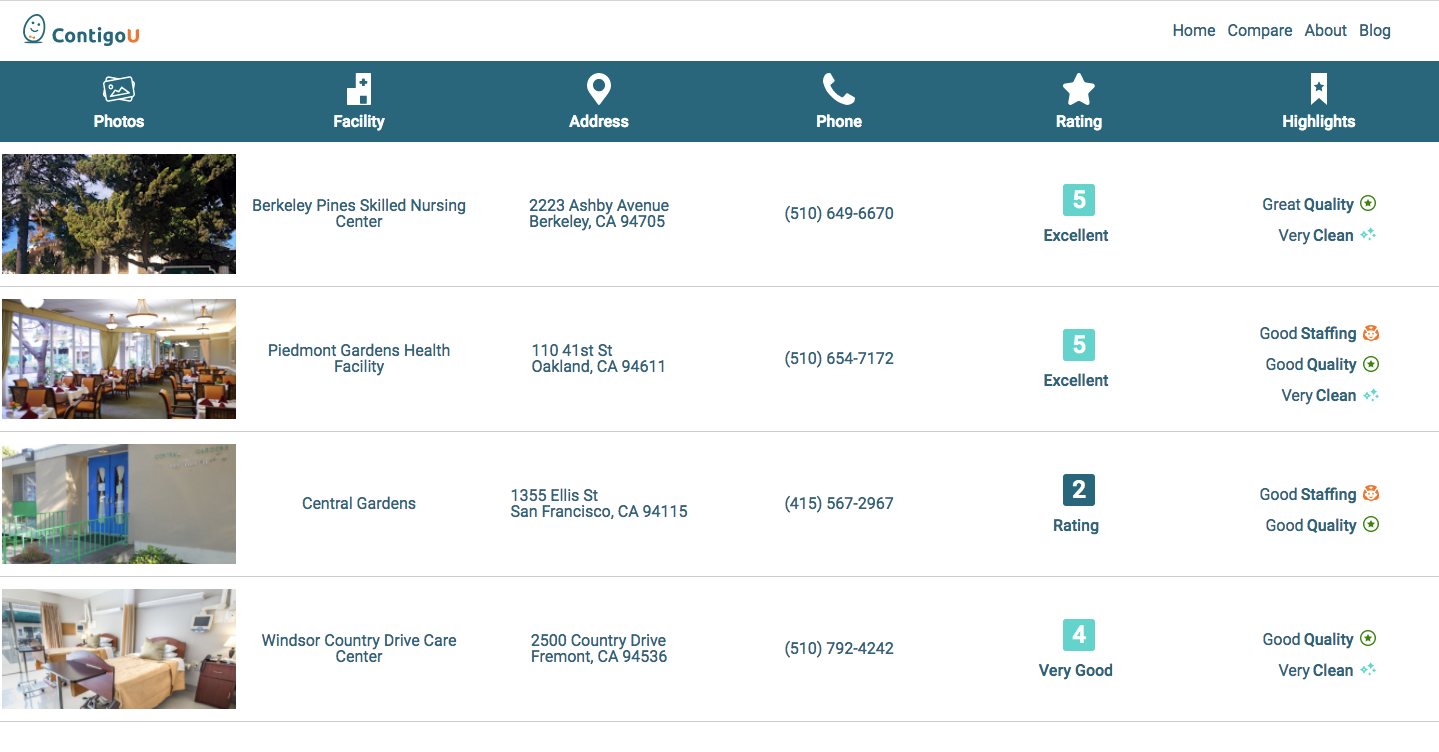
Task: Open Piedmont Gardens Health Facility link
Action: point(359,358)
